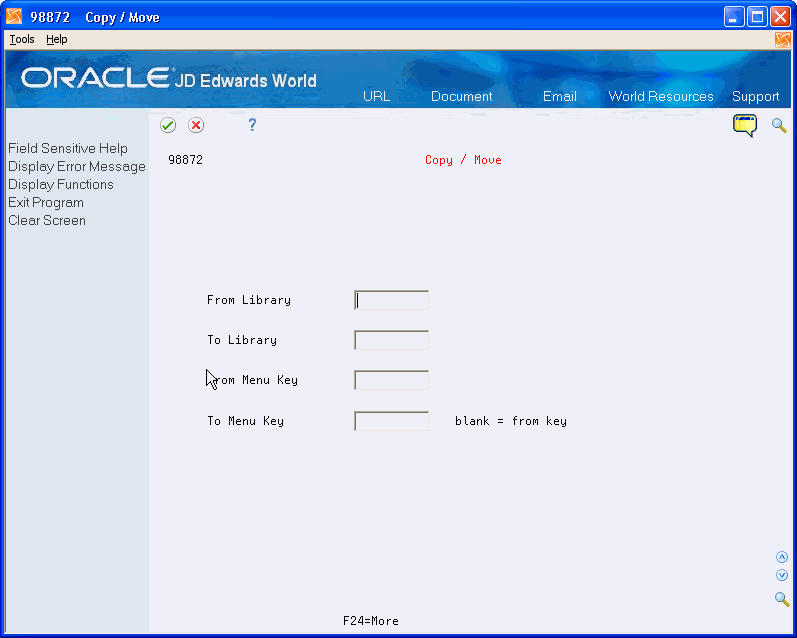Open the Tools menu

(22, 39)
